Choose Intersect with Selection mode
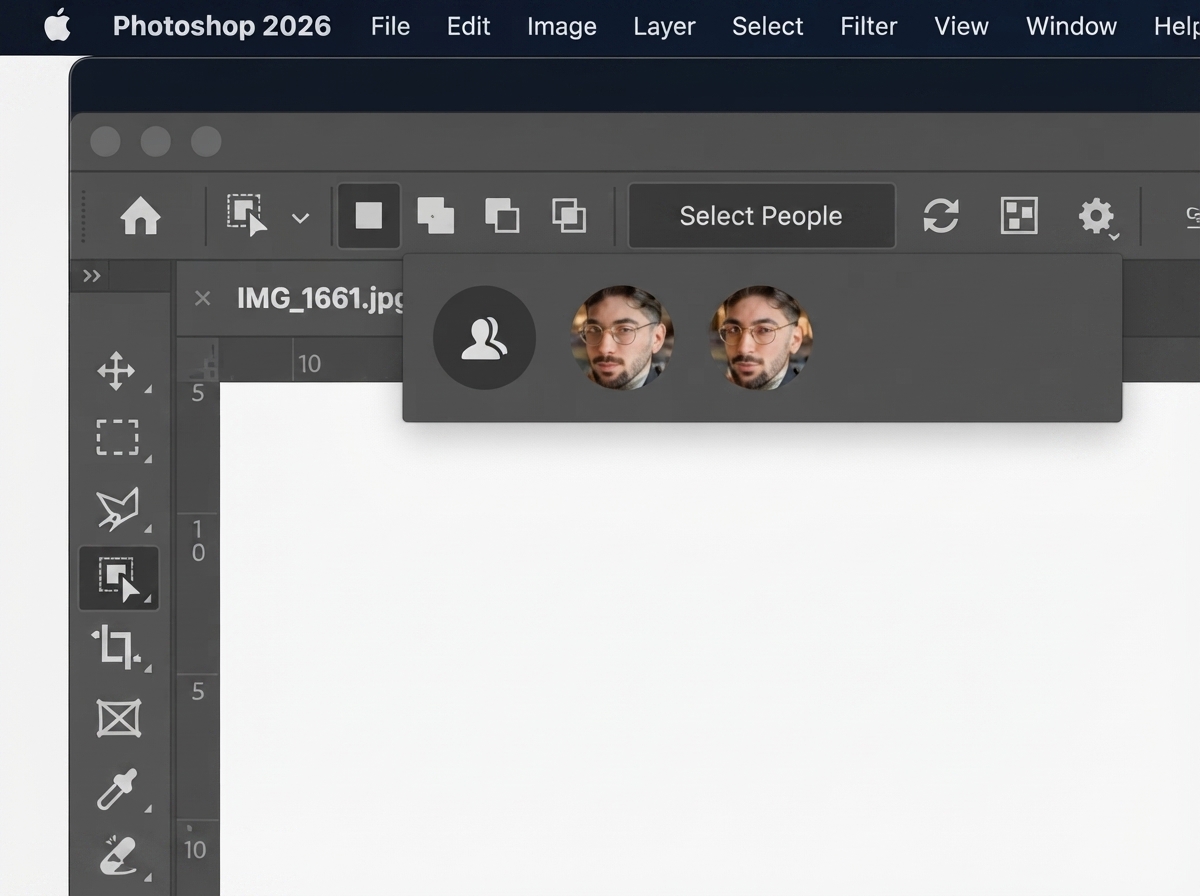This screenshot has width=1200, height=896. [569, 216]
